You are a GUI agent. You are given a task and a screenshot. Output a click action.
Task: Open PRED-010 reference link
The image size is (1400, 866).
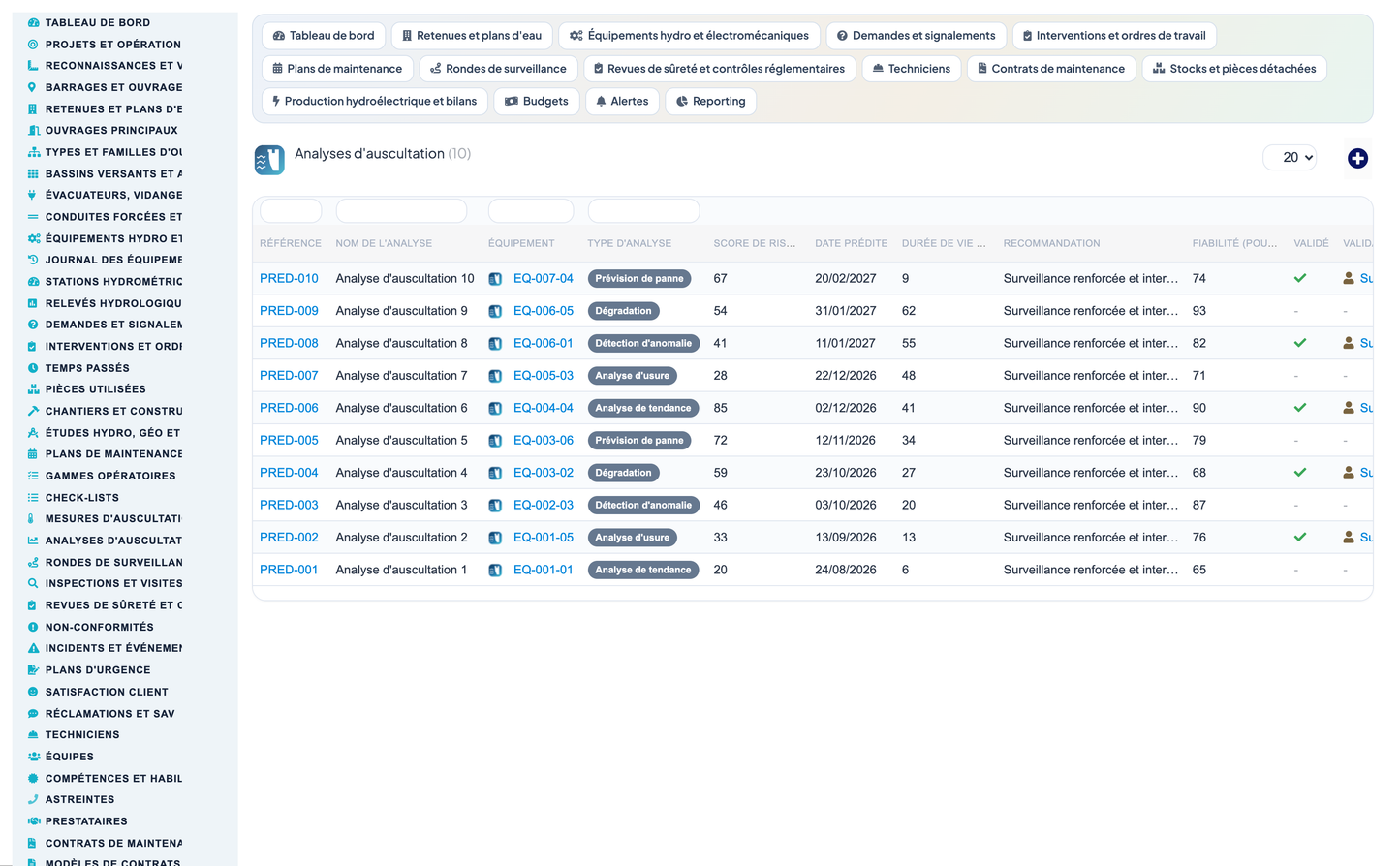pyautogui.click(x=289, y=278)
